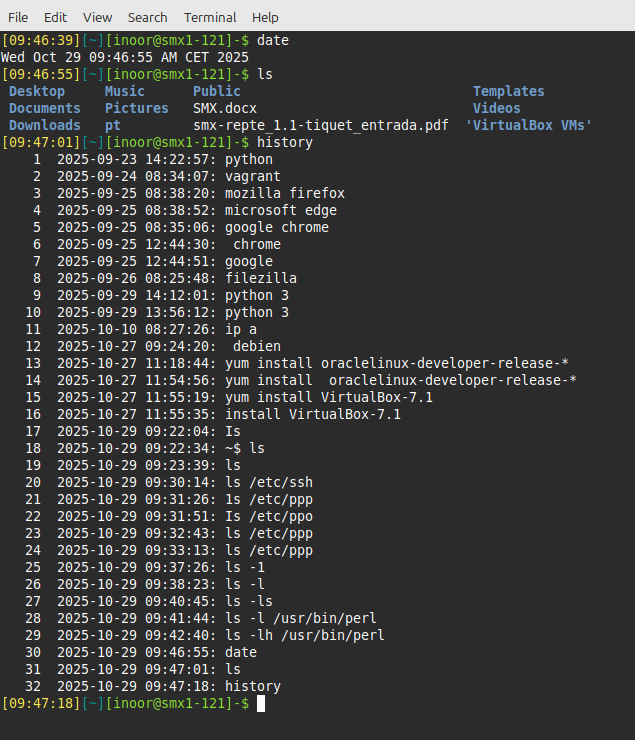This screenshot has width=635, height=740.
Task: Click the Downloads directory name
Action: (45, 126)
